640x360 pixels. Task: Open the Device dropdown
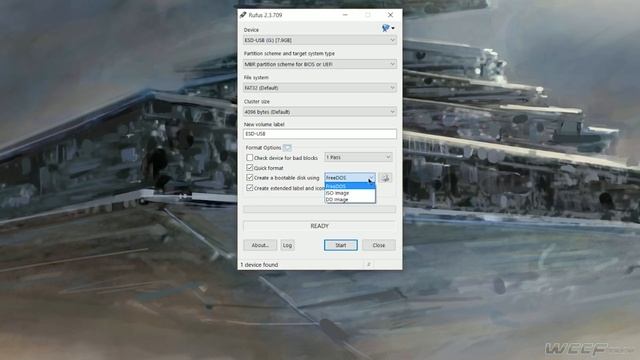320,40
